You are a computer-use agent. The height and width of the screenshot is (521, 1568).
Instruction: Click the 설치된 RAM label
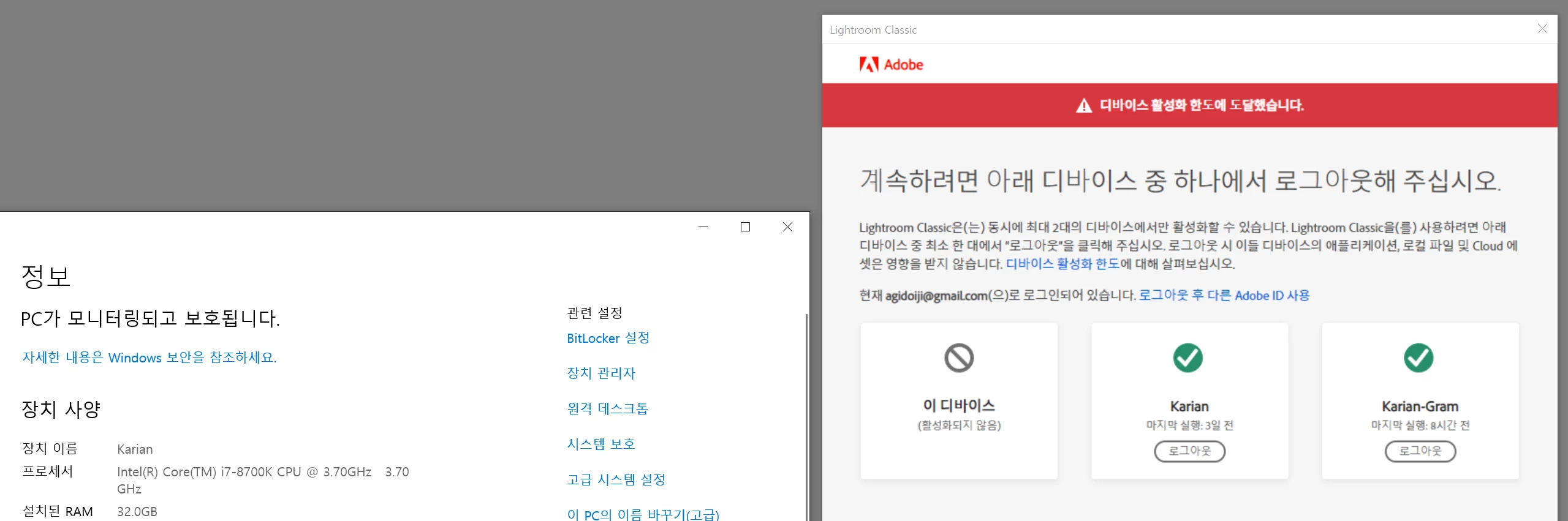pos(58,511)
